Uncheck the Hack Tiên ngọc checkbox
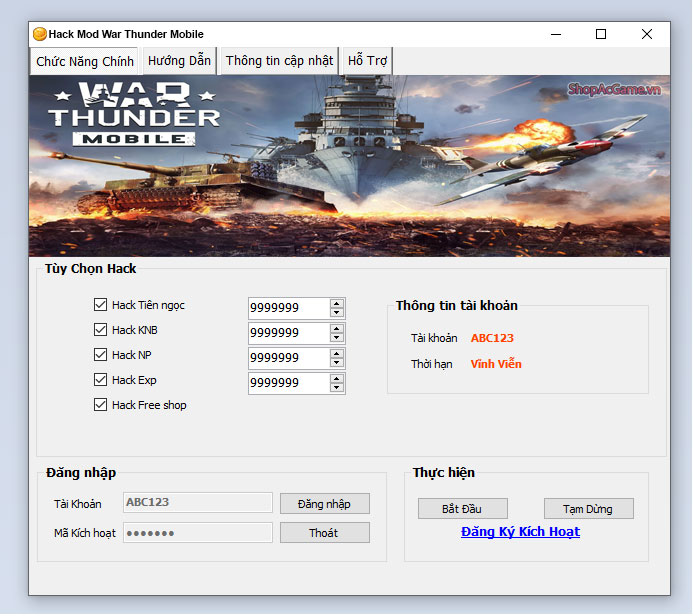 100,304
